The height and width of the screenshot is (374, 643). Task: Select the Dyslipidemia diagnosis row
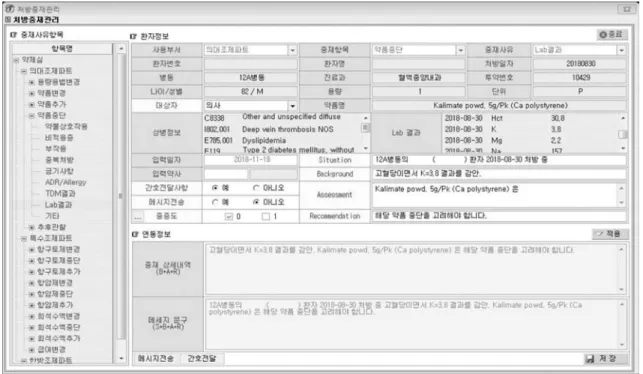[283, 140]
